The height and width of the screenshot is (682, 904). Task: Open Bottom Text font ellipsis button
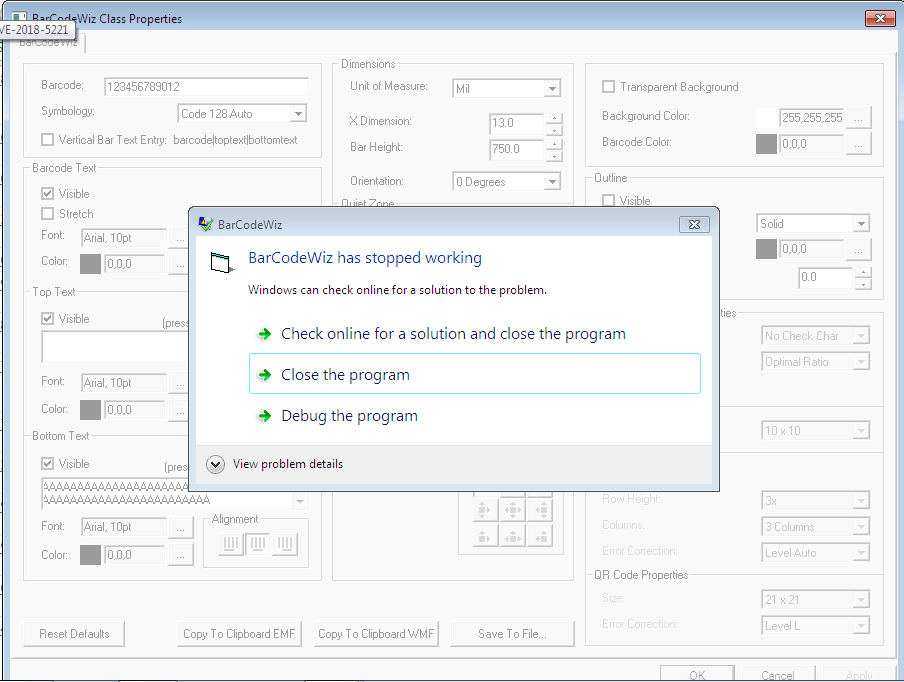coord(180,527)
